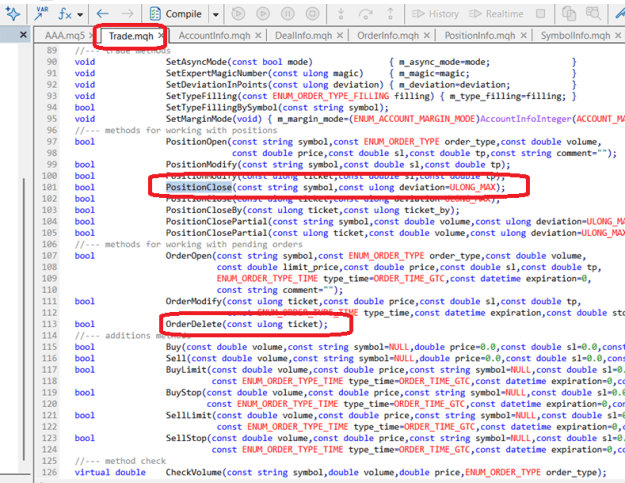The image size is (625, 483).
Task: Close the OrderInfo.mqh tab
Action: 426,35
